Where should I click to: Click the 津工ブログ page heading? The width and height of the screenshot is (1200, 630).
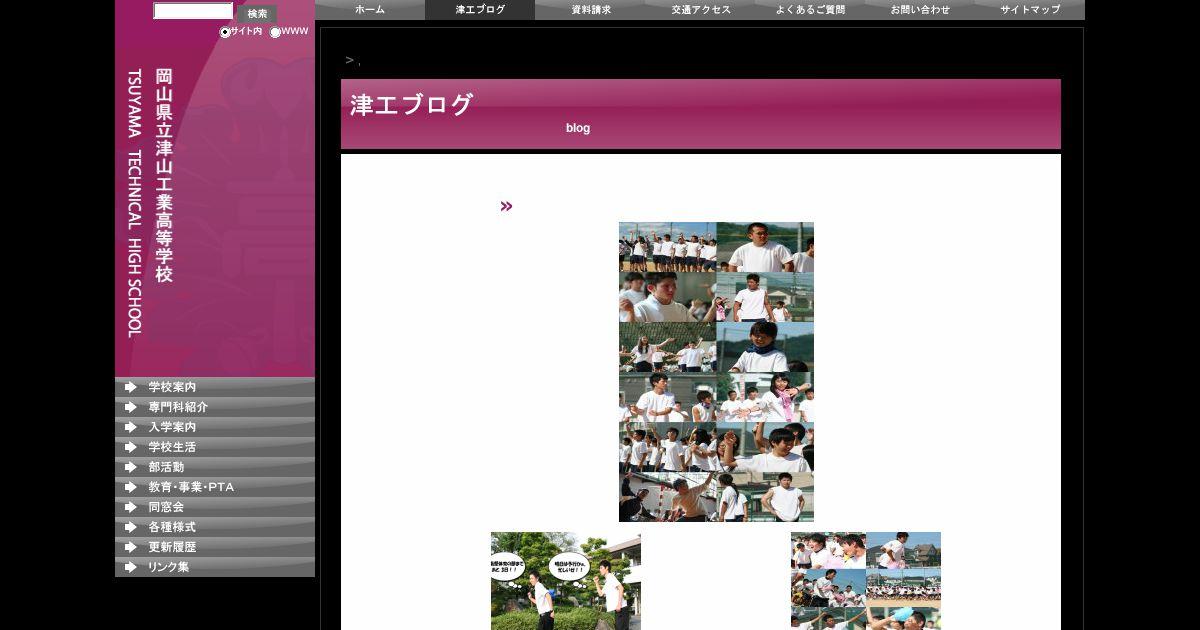tap(411, 105)
